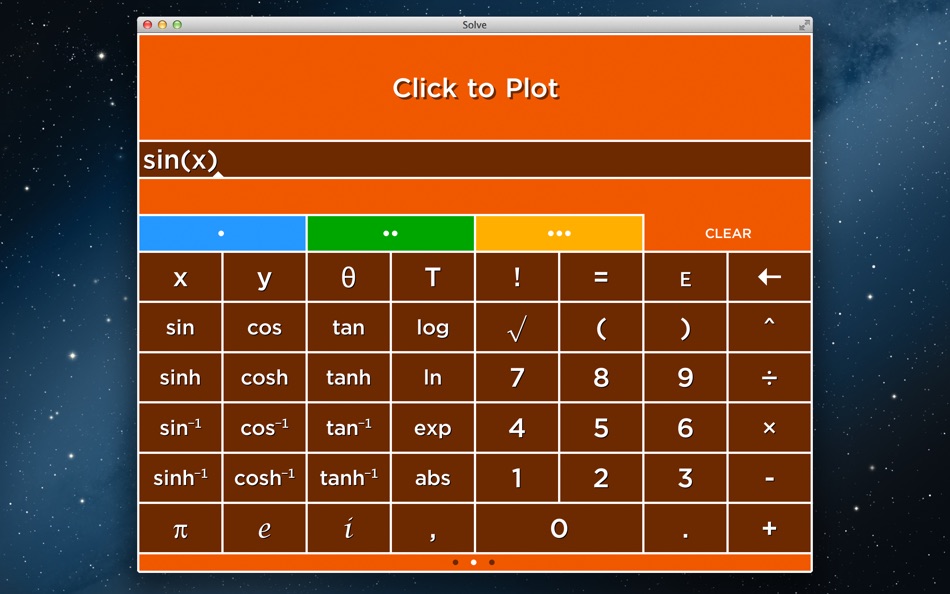
Task: Tap the digit 1 key
Action: click(517, 479)
